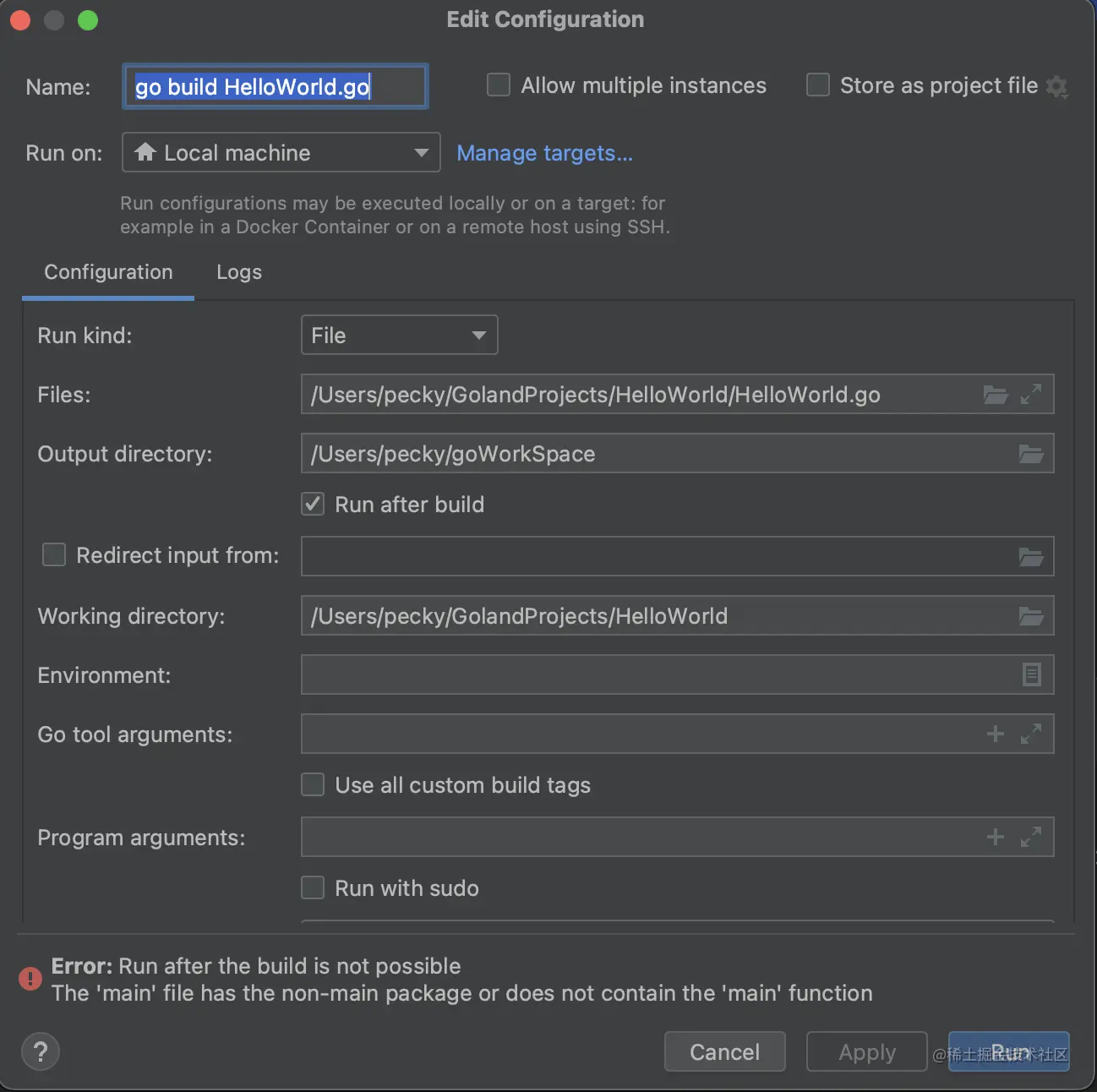Click the help question mark button

(x=41, y=1052)
